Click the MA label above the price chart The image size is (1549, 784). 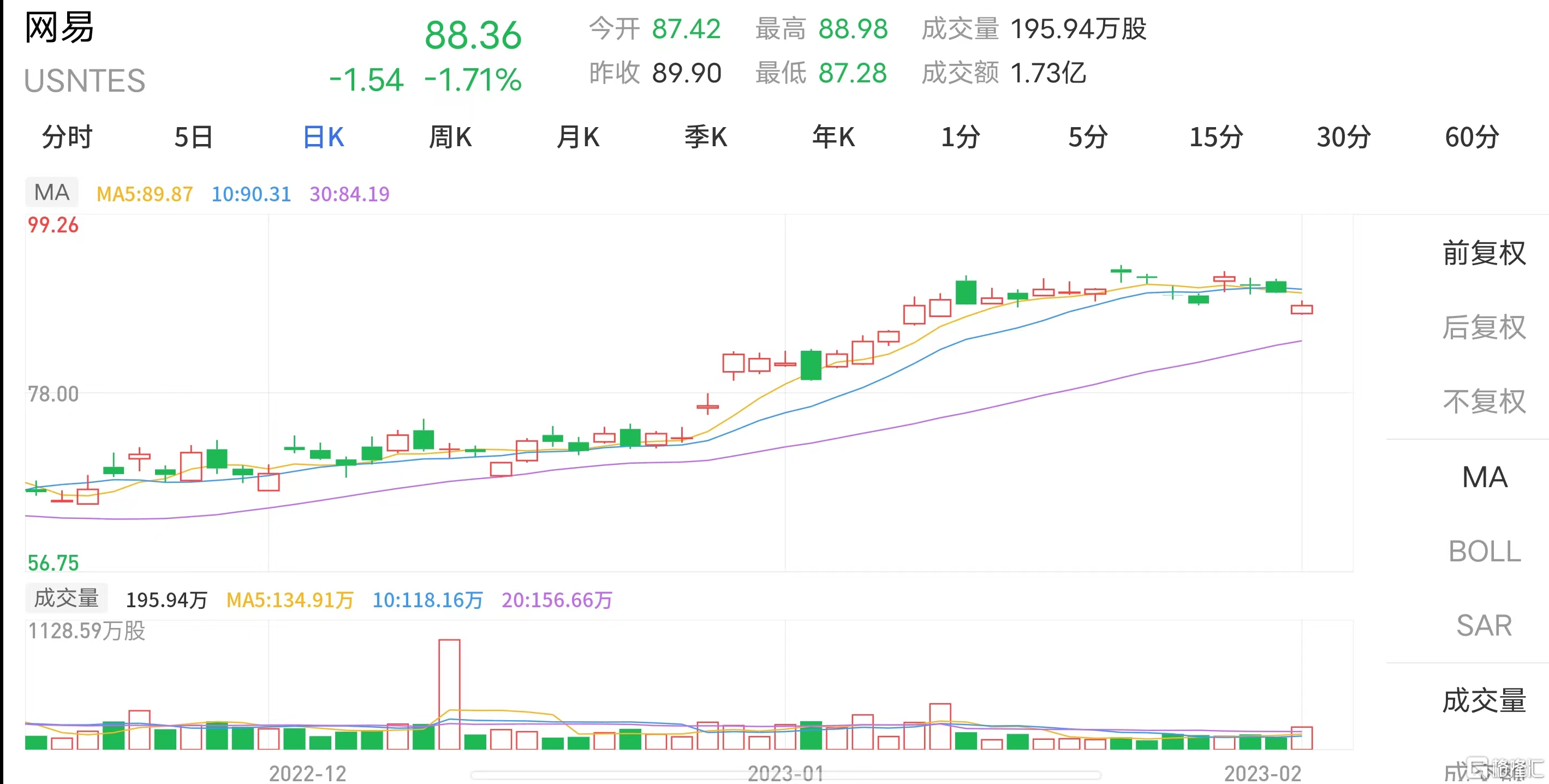click(52, 193)
